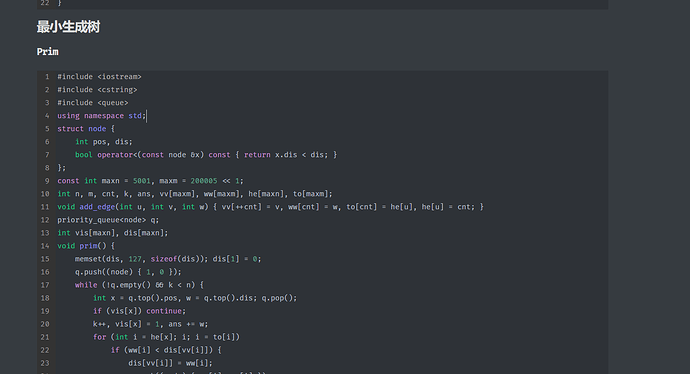Screen dimensions: 690x374
Task: Select the '#include <queue>' code line
Action: [93, 103]
